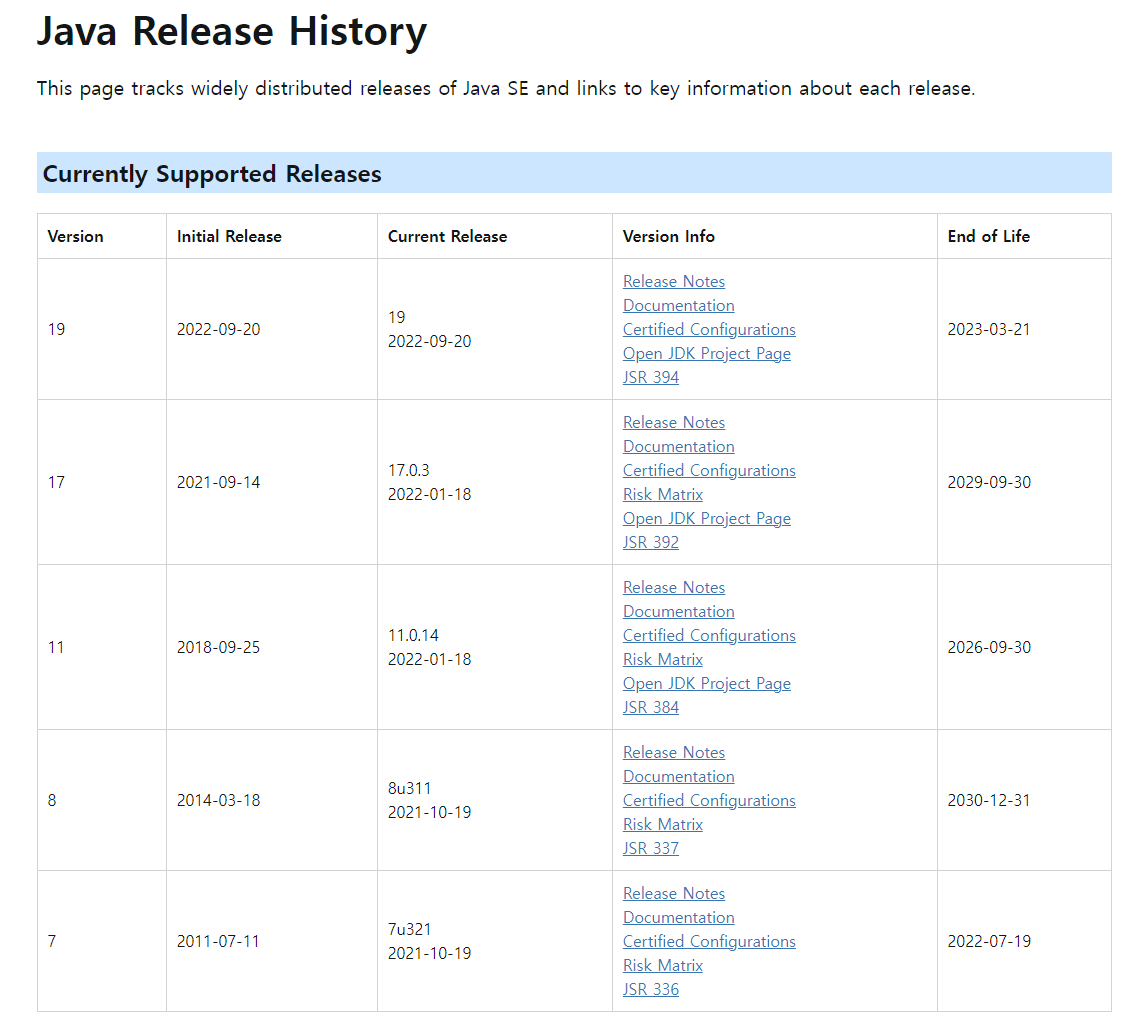Open Release Notes link for Java 19
Screen dimensions: 1141x1035
click(674, 282)
